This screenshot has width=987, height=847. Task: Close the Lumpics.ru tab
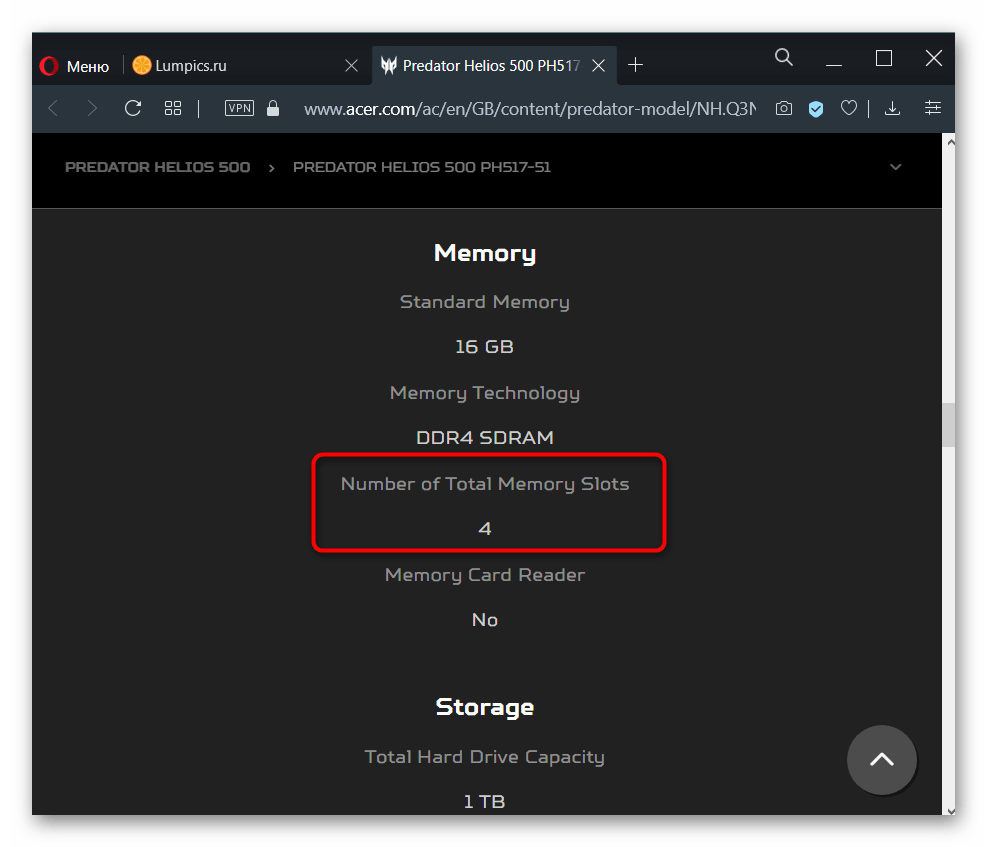[x=351, y=66]
